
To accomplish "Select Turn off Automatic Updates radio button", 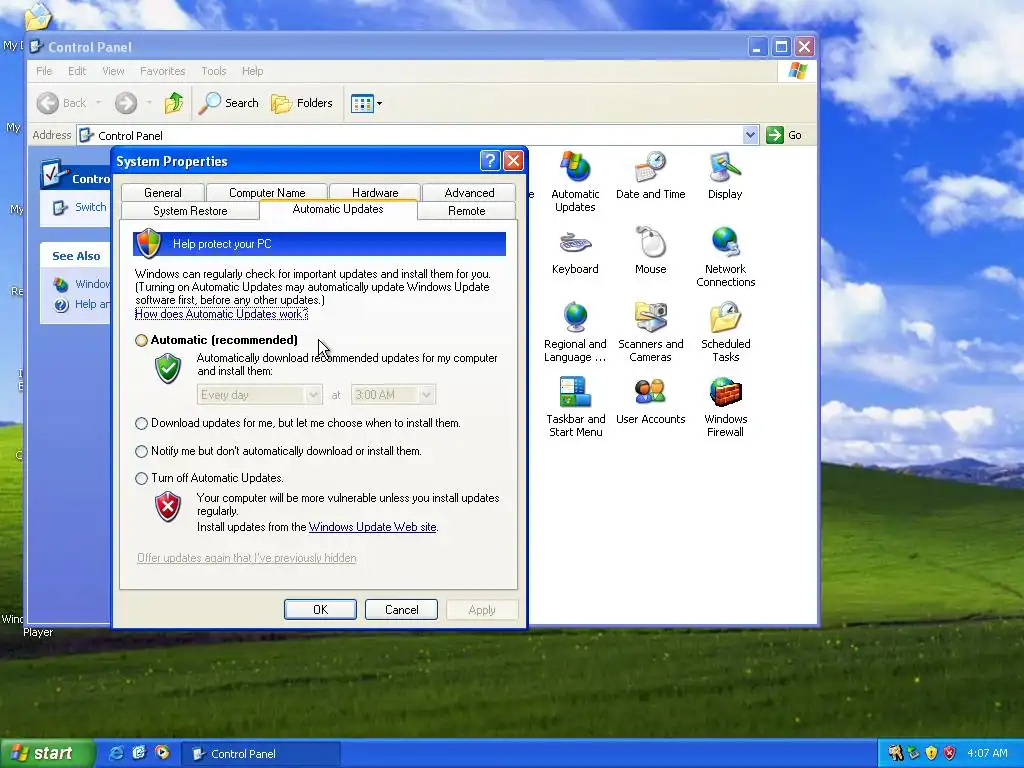I will pos(141,478).
